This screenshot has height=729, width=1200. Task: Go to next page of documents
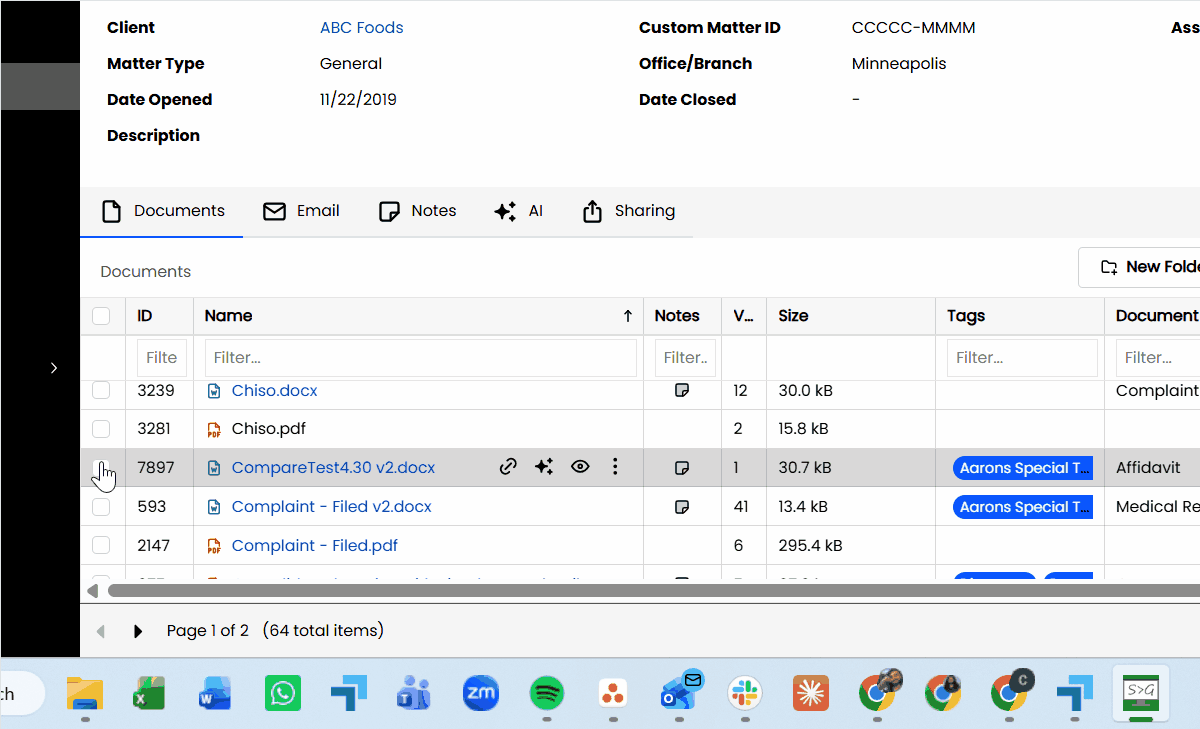point(138,631)
